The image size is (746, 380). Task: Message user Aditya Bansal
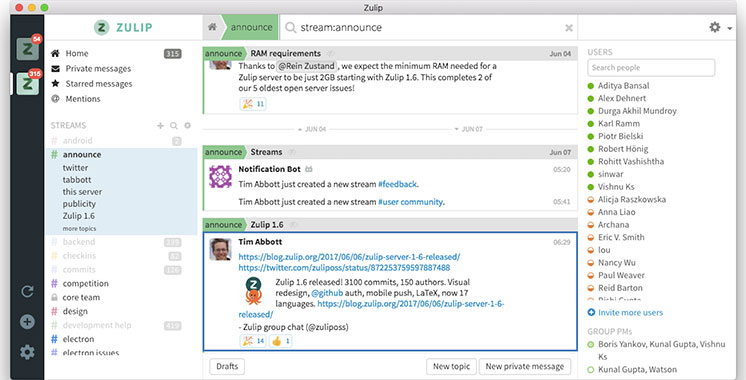tap(623, 86)
